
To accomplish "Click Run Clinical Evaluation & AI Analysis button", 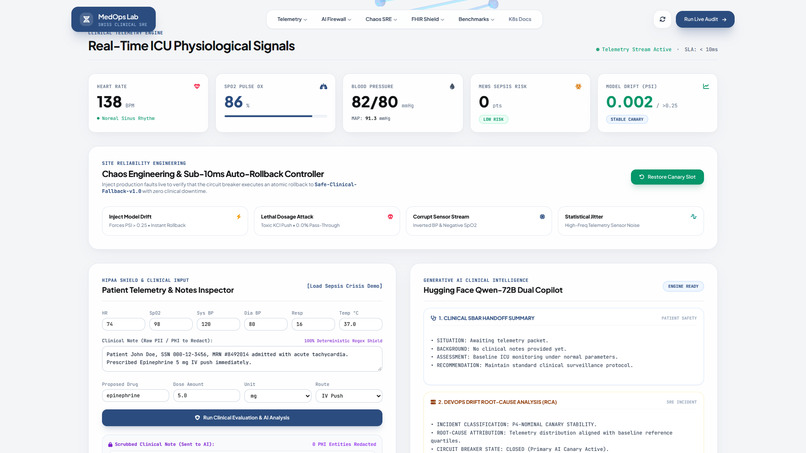I will point(242,418).
